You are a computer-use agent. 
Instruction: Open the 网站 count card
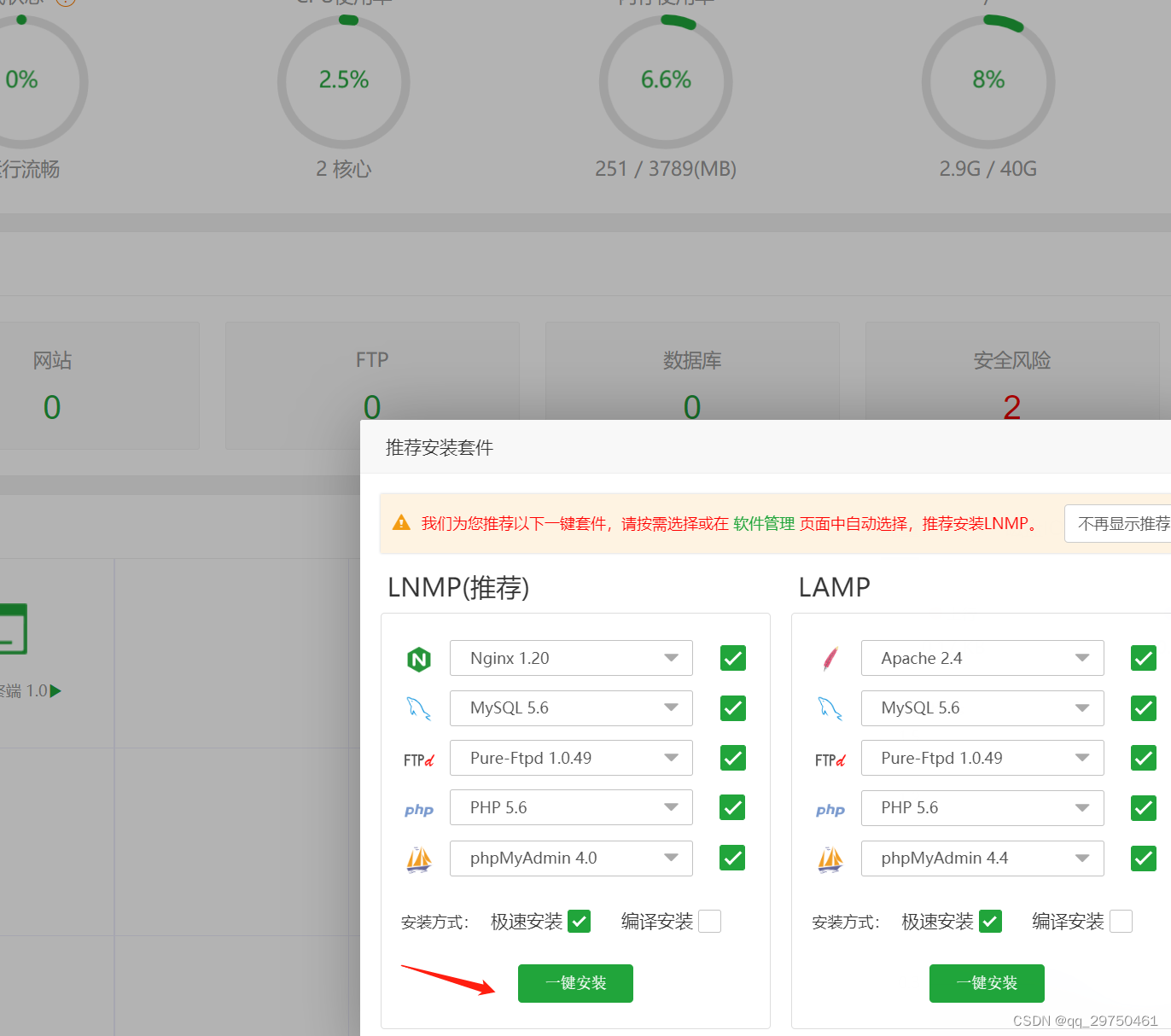[x=99, y=386]
